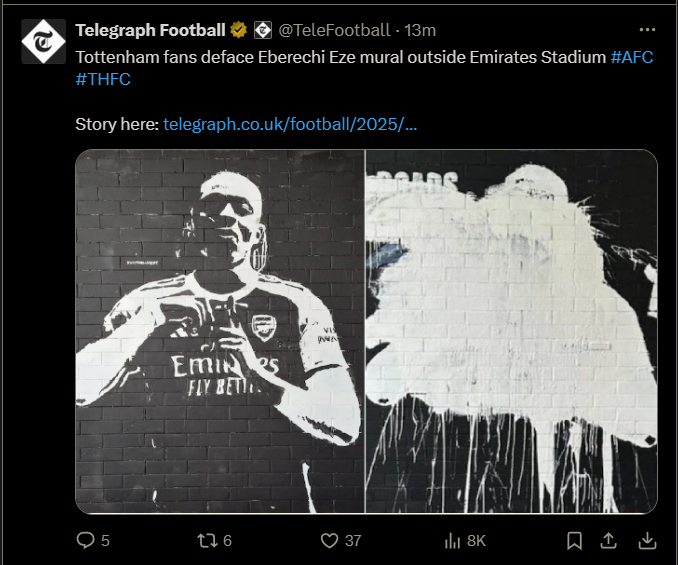This screenshot has width=678, height=565.
Task: Open the view analytics bar chart icon
Action: (452, 541)
